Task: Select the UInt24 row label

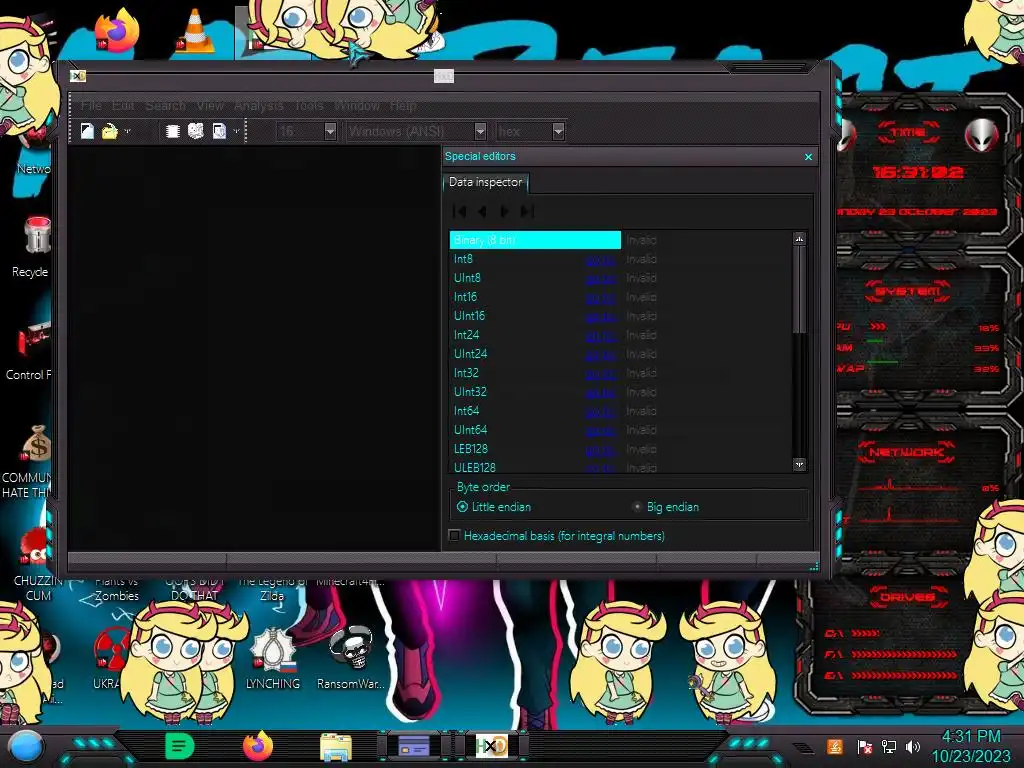Action: click(x=470, y=354)
